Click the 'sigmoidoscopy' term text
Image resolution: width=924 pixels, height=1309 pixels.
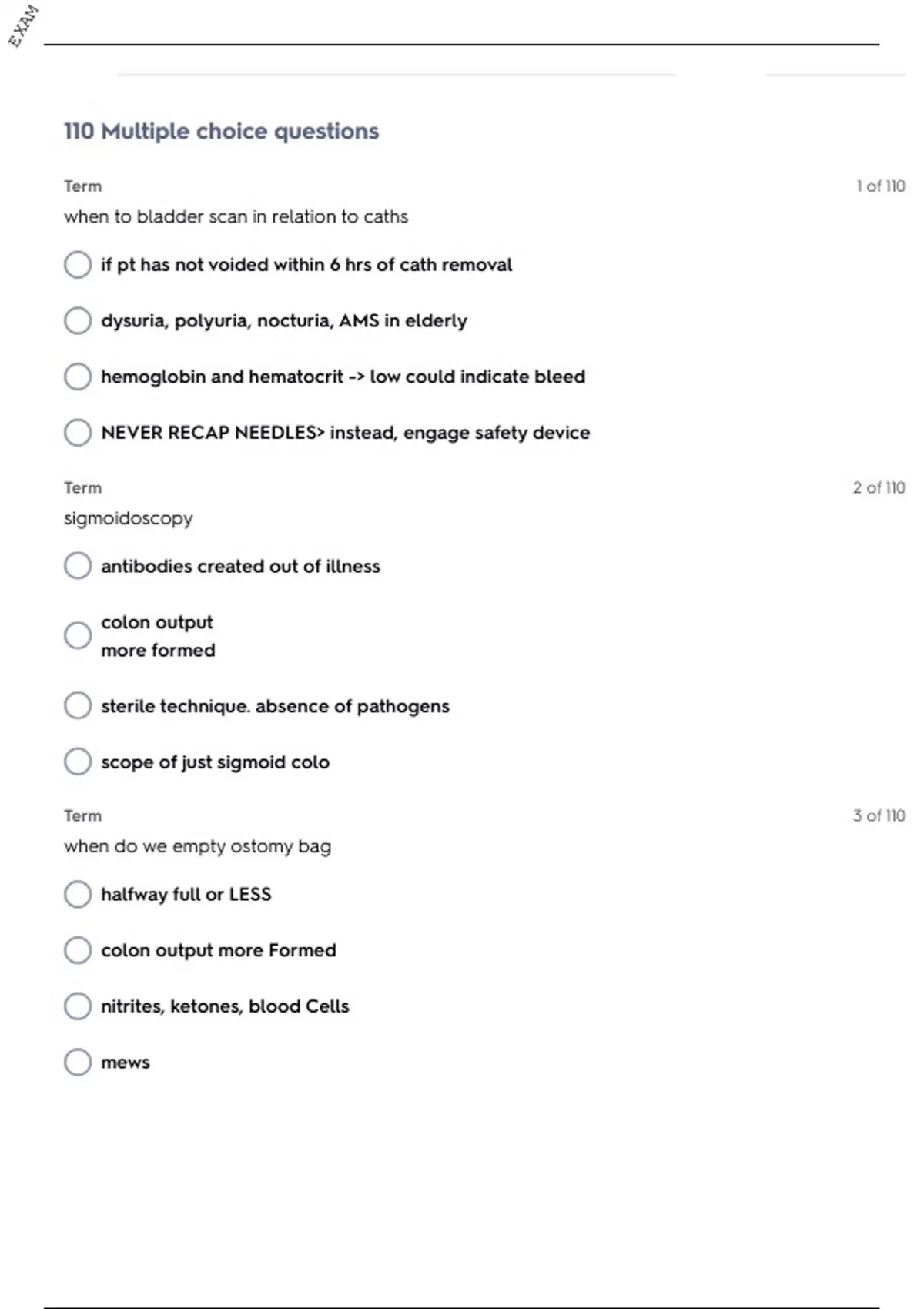pos(129,518)
